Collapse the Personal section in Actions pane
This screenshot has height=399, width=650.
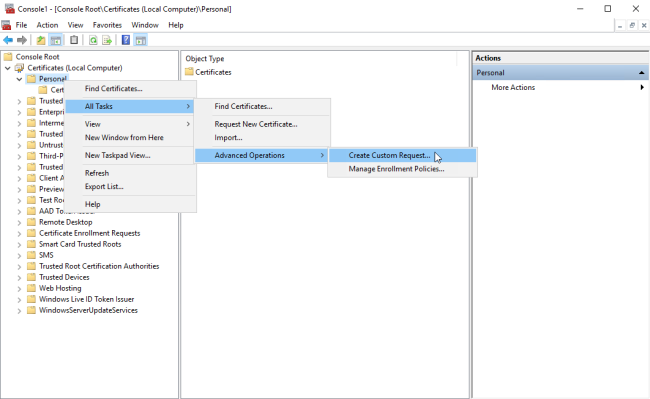tap(641, 73)
